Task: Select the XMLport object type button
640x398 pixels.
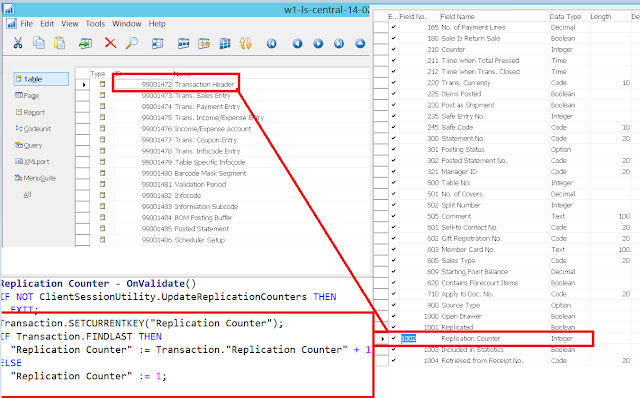Action: (x=32, y=161)
